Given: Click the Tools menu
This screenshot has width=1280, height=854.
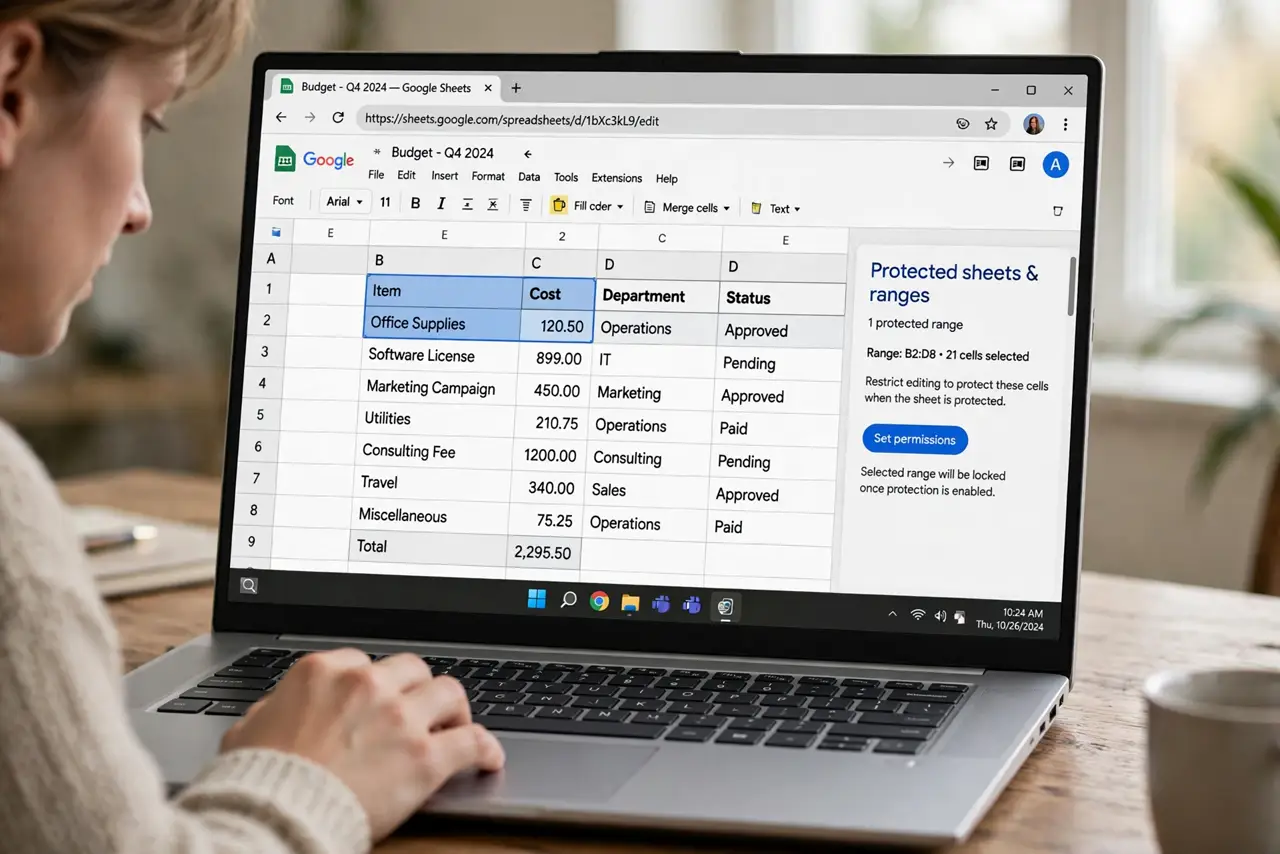Looking at the screenshot, I should (566, 177).
